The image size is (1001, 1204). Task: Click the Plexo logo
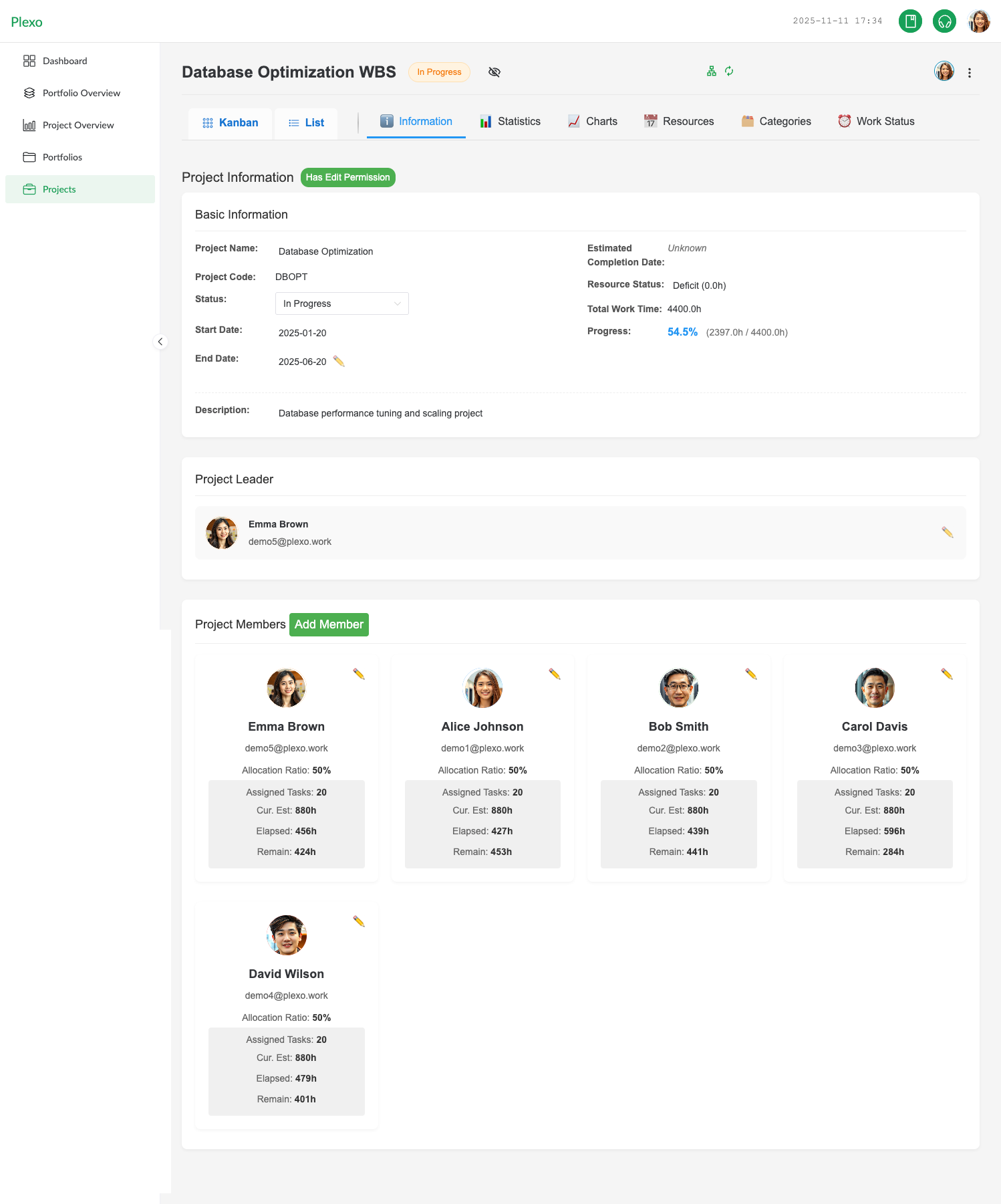click(27, 22)
